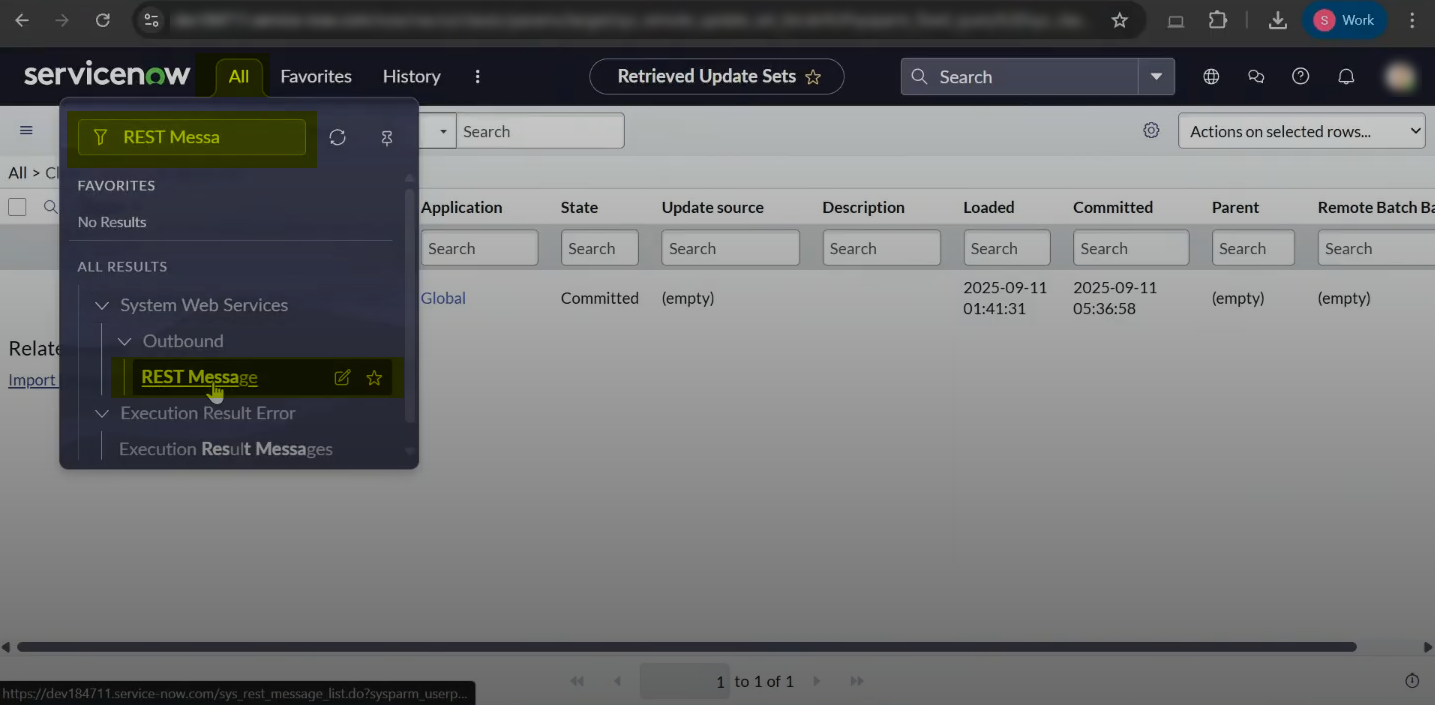Click the column search magnifier icon

point(50,207)
